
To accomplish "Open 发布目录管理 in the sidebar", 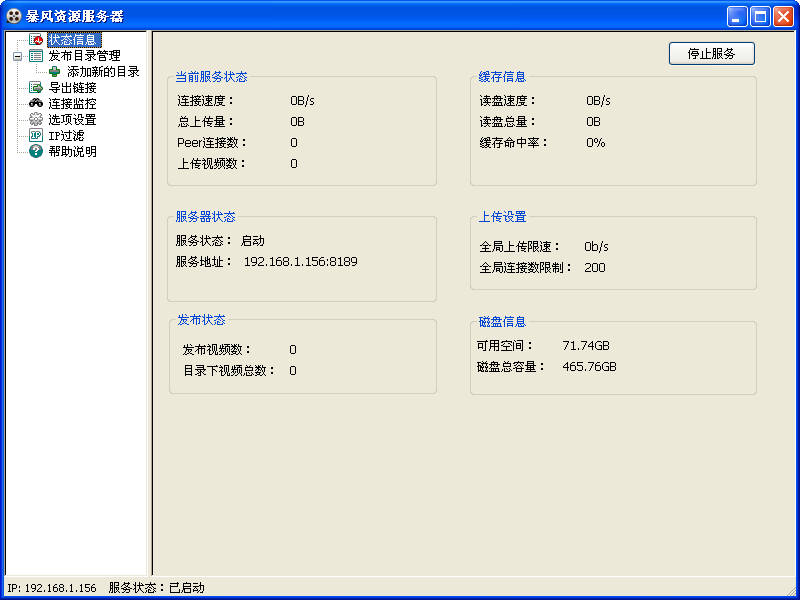I will [x=84, y=56].
